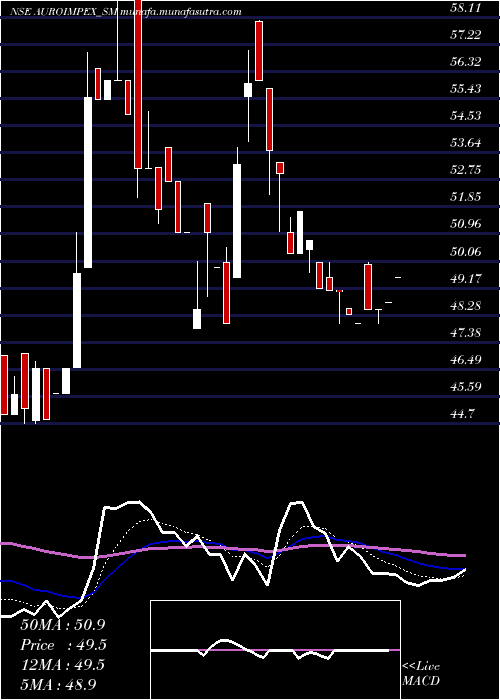Click the 50.06 price axis label
Viewport: 500px width, 700px height.
466,251
